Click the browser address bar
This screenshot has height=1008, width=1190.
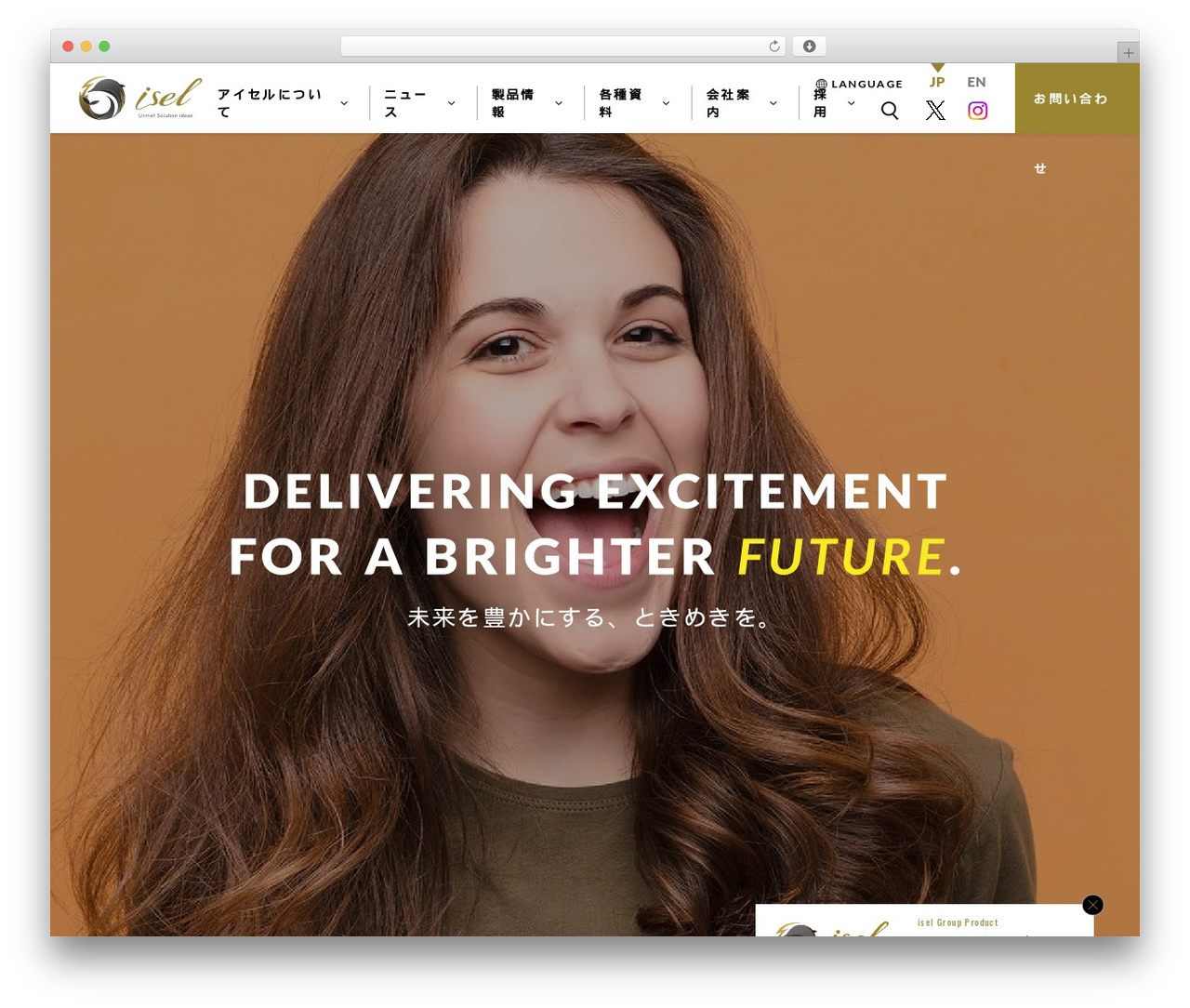pos(563,46)
